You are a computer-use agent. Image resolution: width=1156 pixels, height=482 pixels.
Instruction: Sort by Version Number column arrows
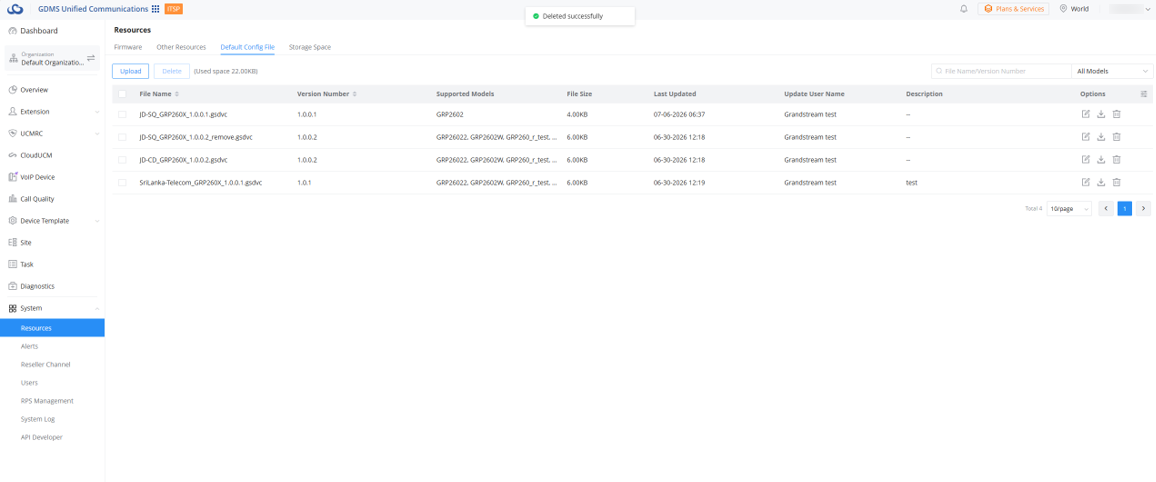[355, 94]
